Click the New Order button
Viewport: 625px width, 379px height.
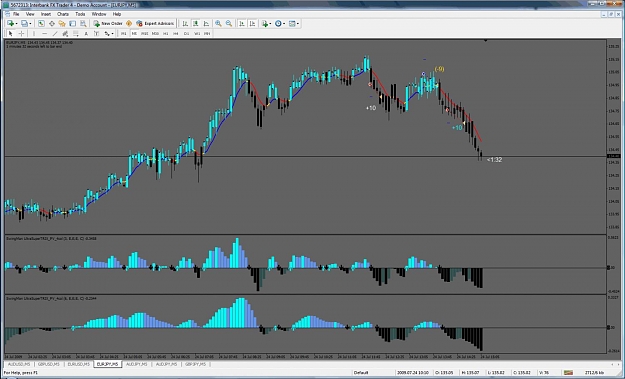click(x=108, y=24)
